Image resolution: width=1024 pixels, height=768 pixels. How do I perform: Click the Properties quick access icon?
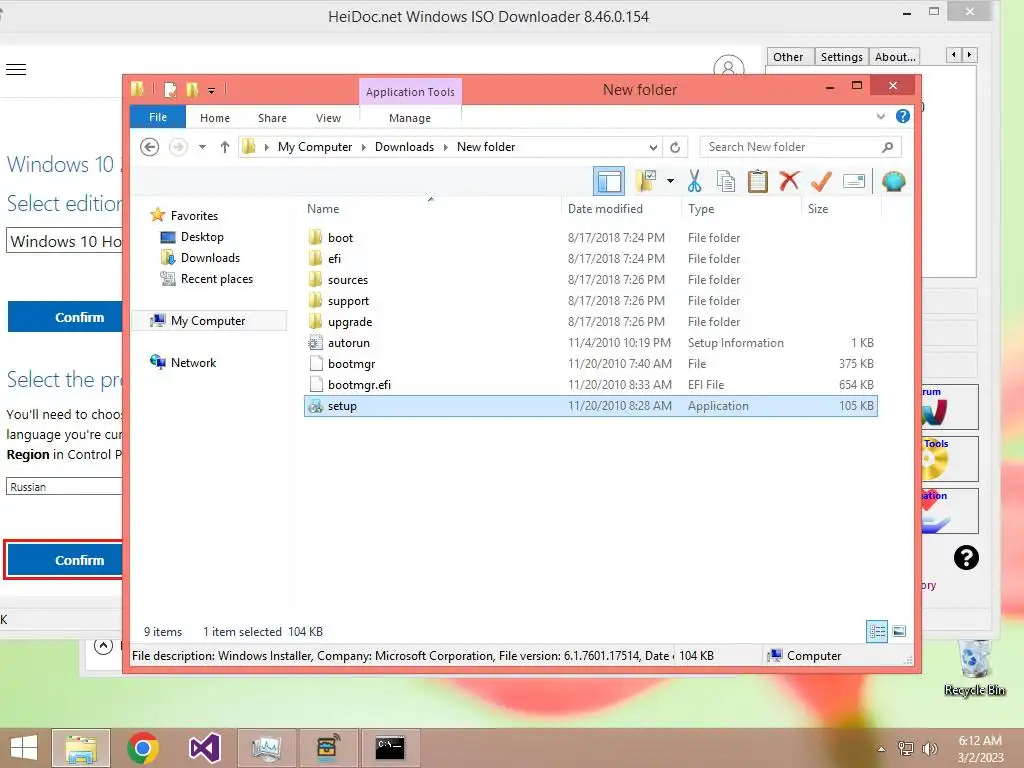(170, 89)
